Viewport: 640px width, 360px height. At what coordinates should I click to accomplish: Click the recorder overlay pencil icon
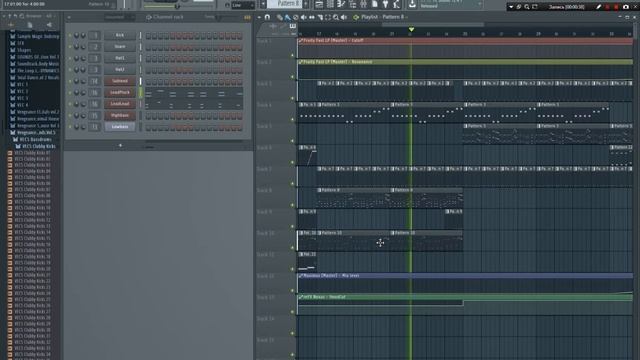coord(598,7)
